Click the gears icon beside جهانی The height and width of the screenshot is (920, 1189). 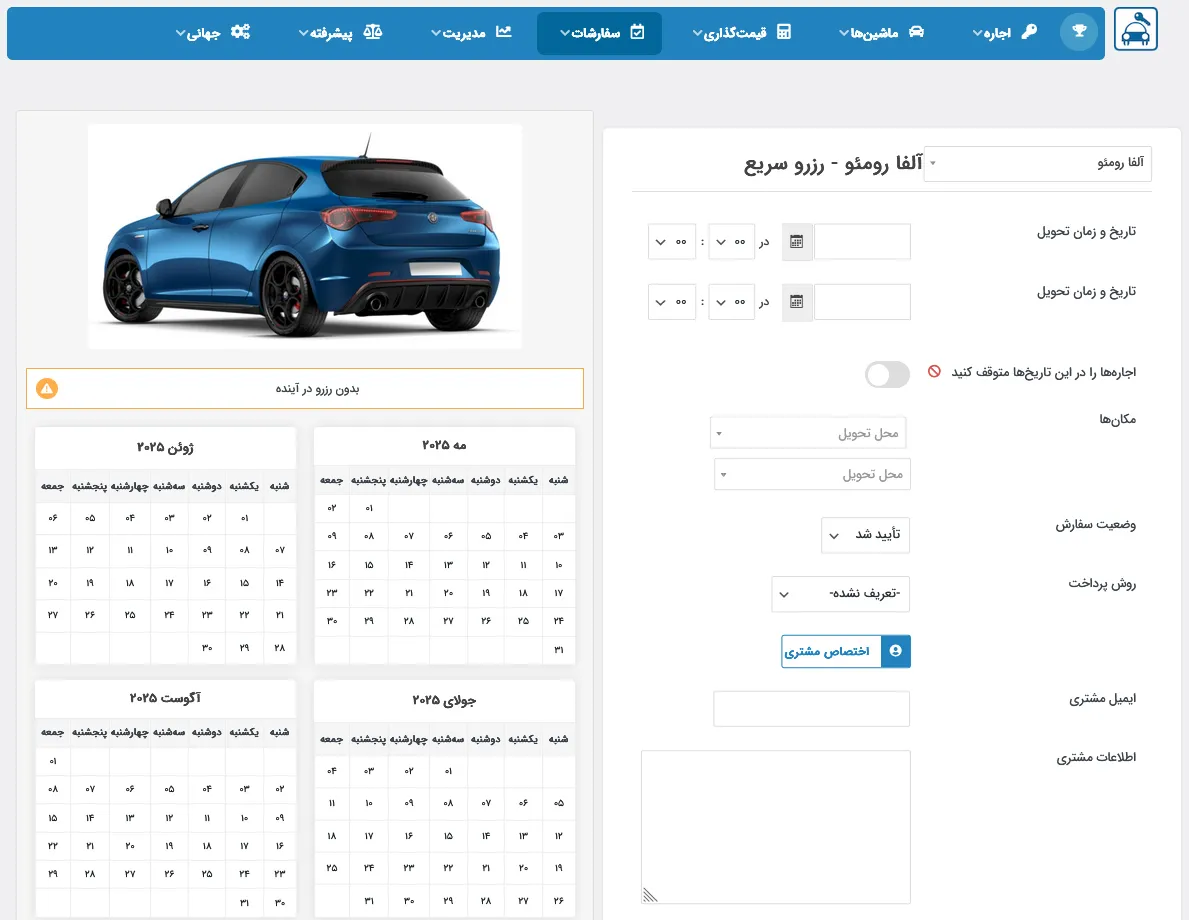[x=240, y=32]
